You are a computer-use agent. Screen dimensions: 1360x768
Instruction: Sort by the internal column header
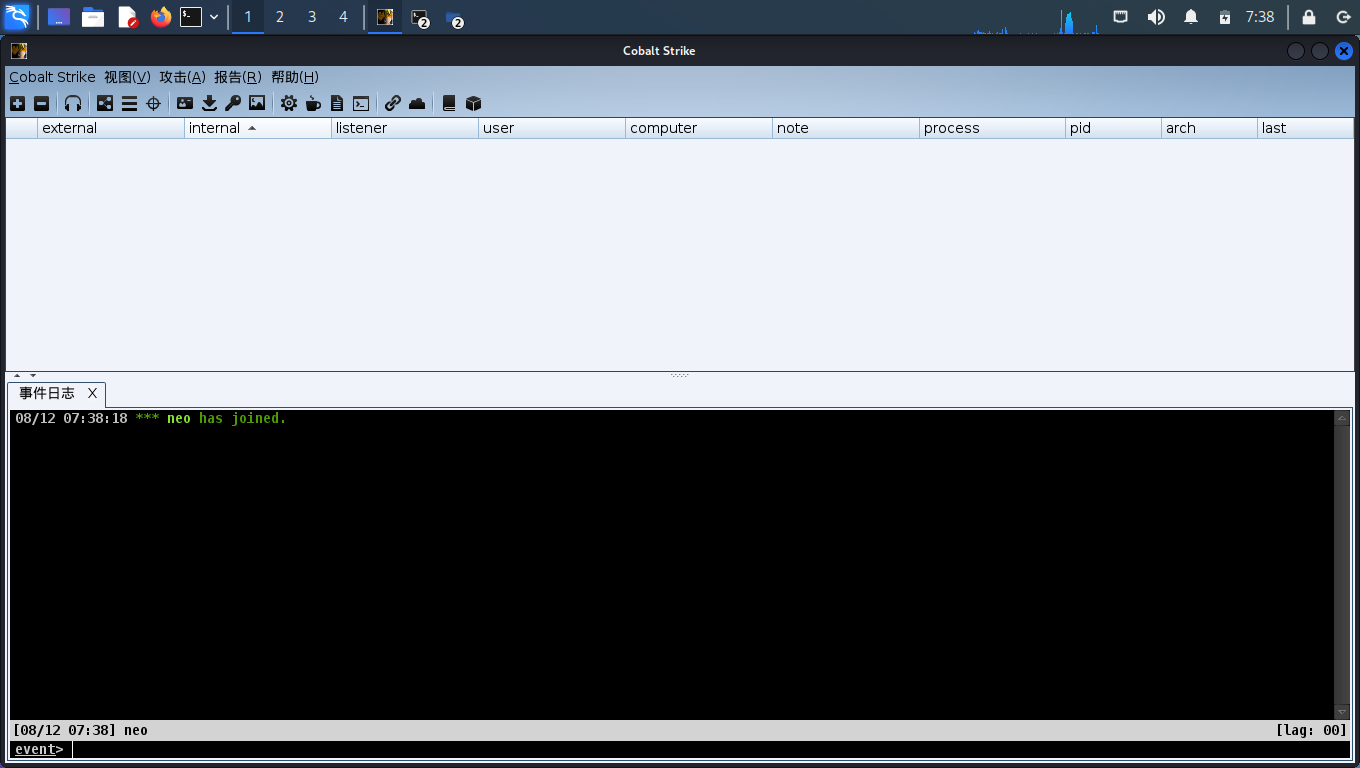[258, 128]
